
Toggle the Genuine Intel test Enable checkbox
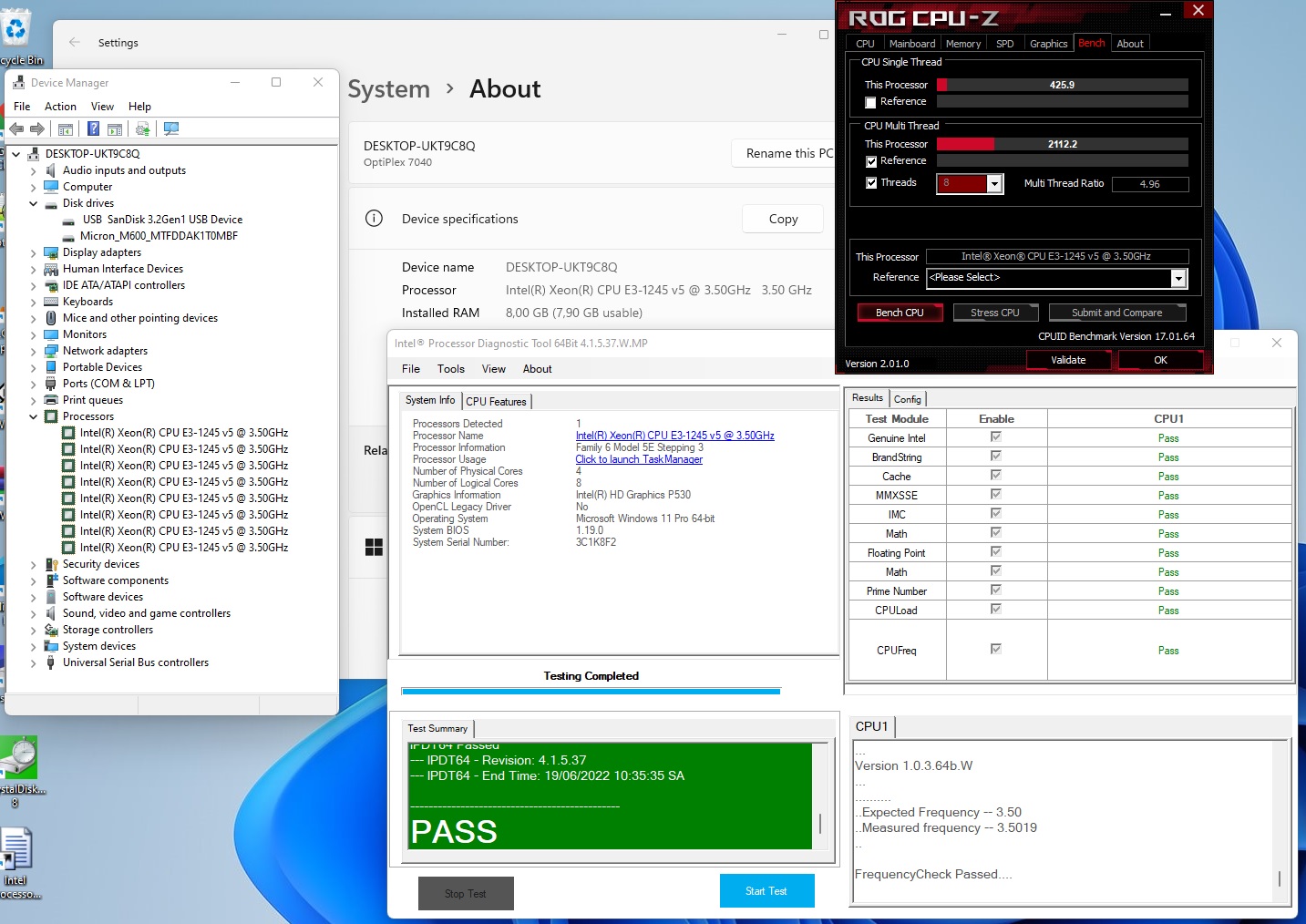tap(996, 437)
